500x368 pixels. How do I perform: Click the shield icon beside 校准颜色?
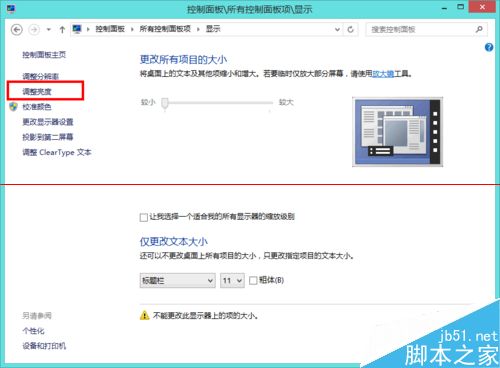point(13,107)
